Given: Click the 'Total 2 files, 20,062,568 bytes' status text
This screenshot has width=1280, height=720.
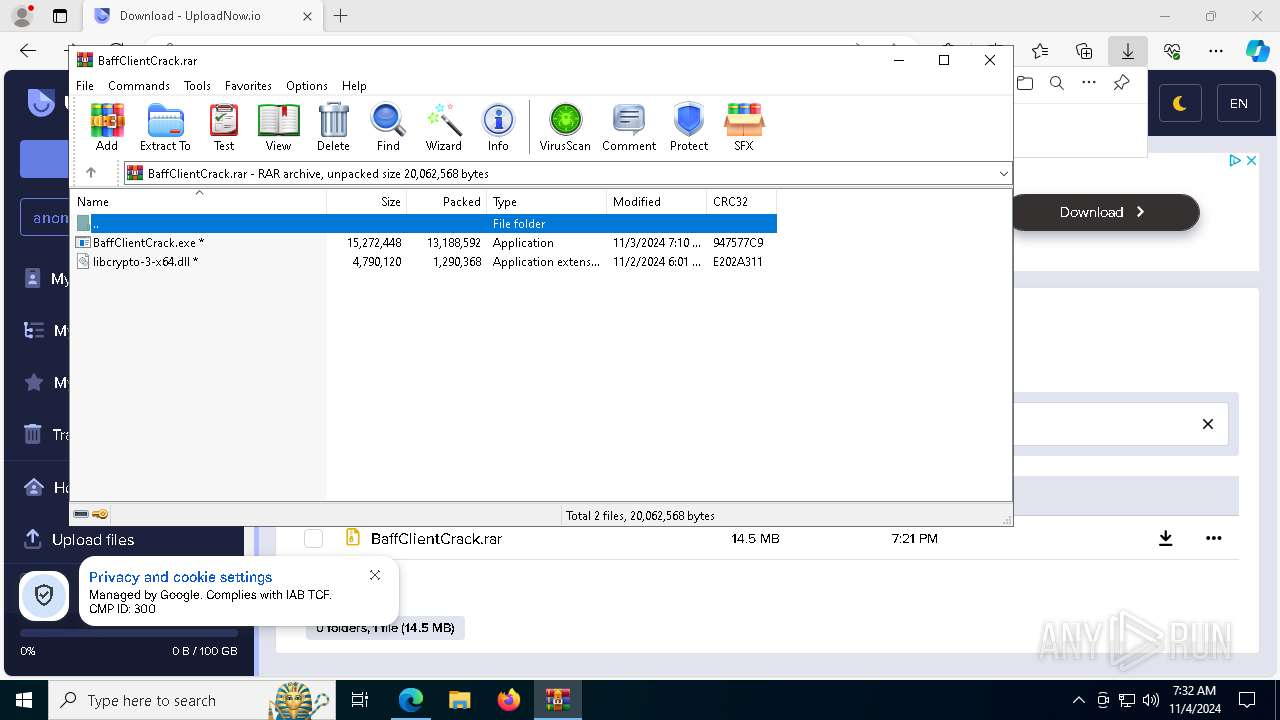Looking at the screenshot, I should 640,516.
